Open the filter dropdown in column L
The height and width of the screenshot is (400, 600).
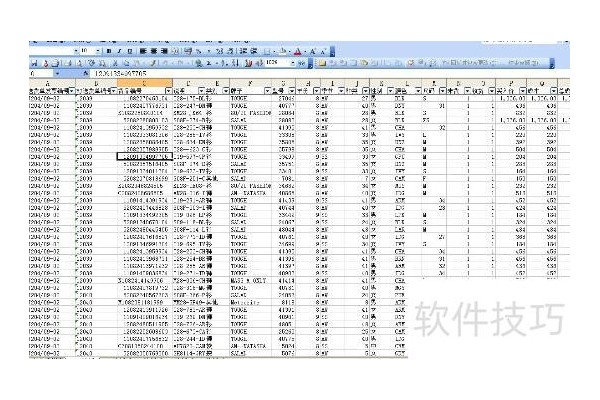418,91
